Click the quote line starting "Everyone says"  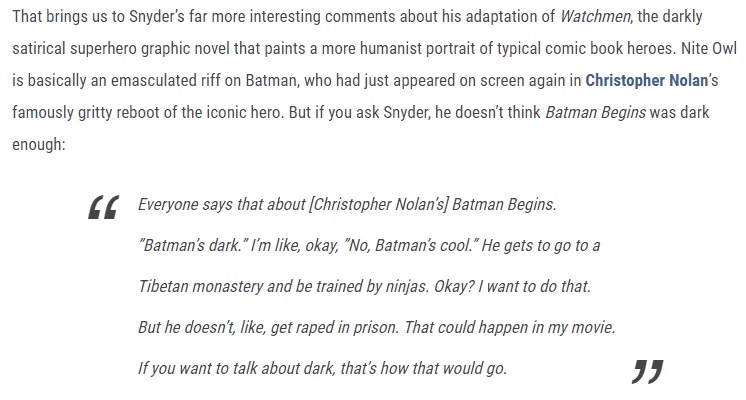point(347,205)
